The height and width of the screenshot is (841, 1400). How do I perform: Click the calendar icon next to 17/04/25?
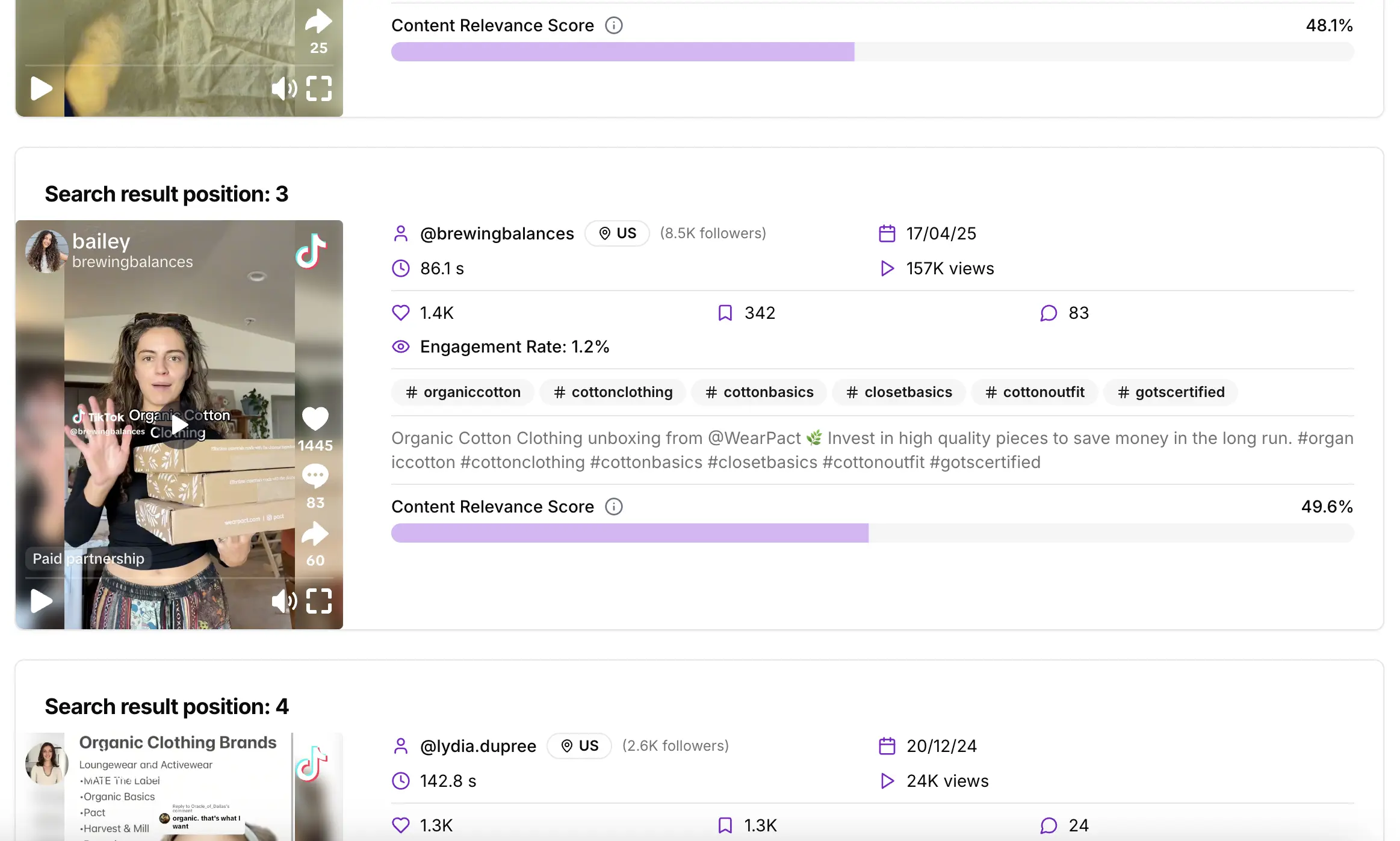click(887, 233)
